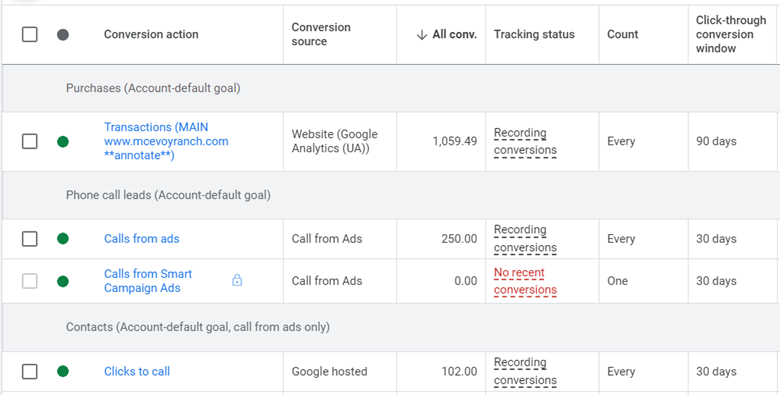Check the box for the Transactions row
The width and height of the screenshot is (780, 395).
[x=30, y=142]
